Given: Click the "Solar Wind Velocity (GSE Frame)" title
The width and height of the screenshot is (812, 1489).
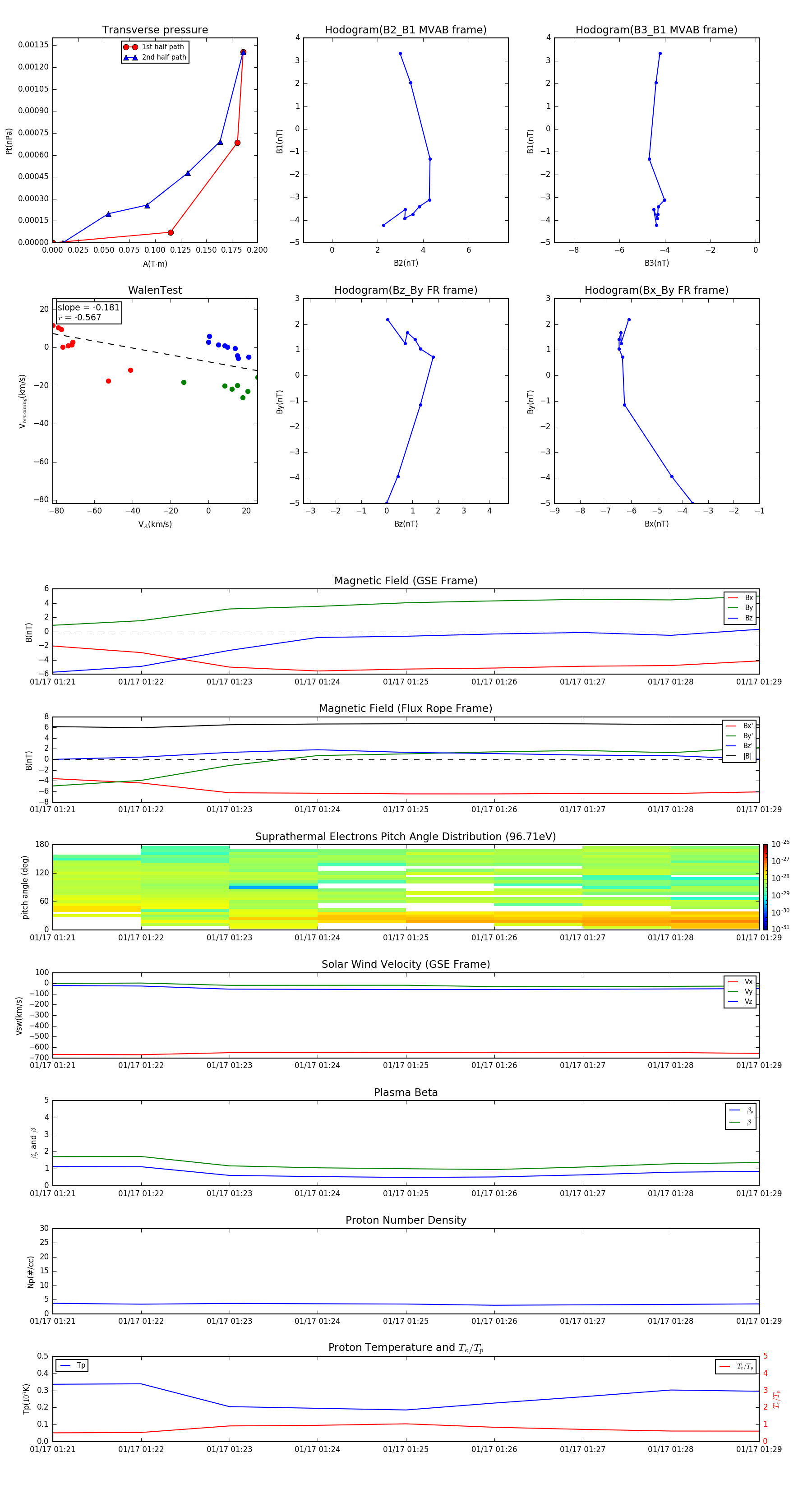Looking at the screenshot, I should pos(406,965).
